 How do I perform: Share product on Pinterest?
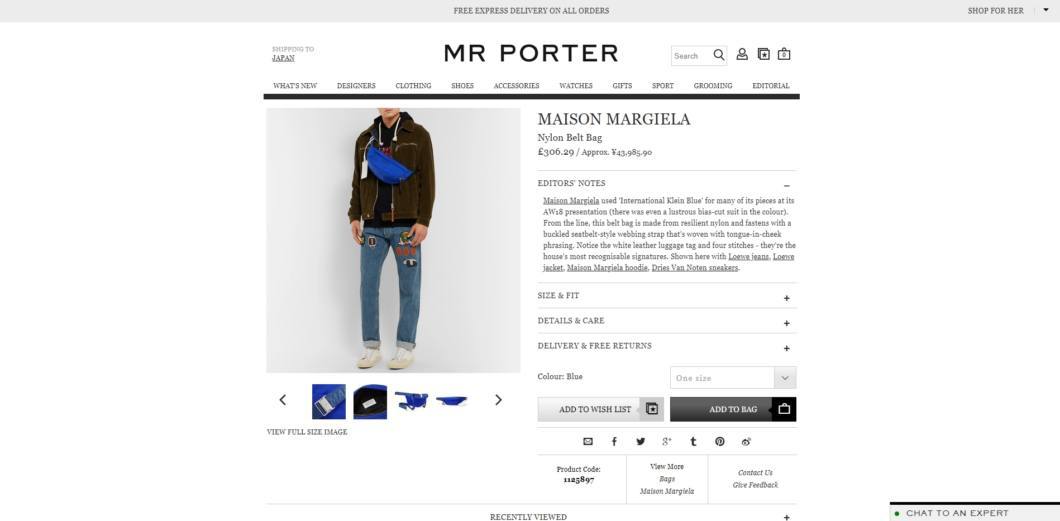point(719,441)
